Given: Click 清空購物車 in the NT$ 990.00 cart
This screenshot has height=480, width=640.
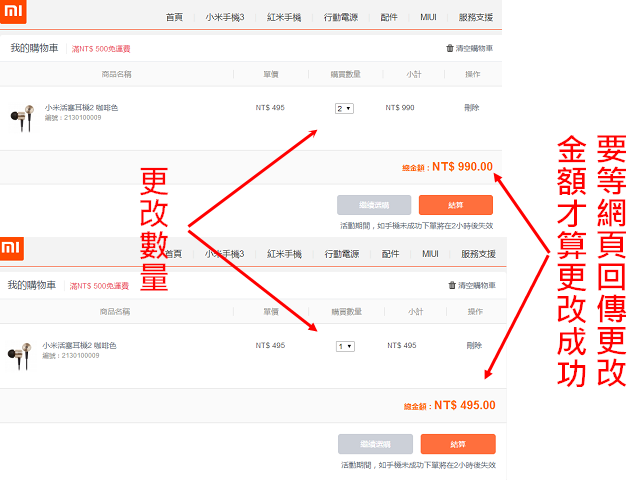Looking at the screenshot, I should tap(474, 48).
